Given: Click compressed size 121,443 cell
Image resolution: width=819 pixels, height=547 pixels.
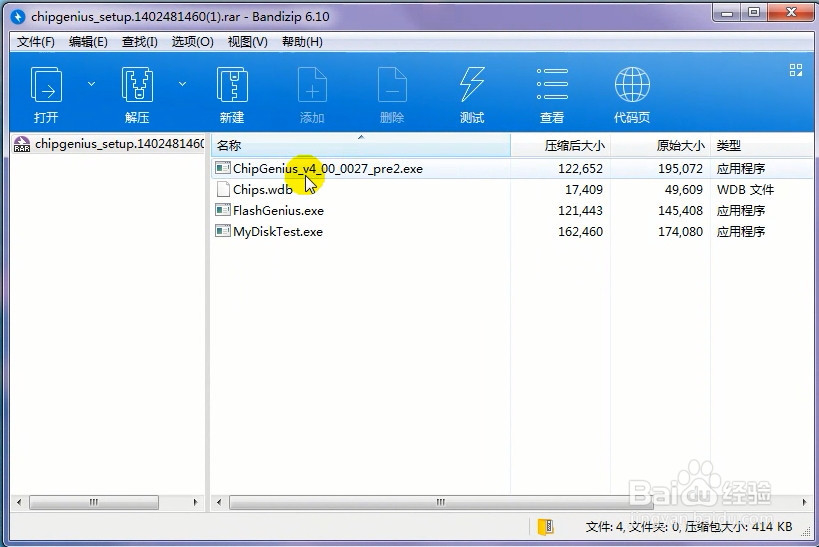Looking at the screenshot, I should [x=580, y=211].
